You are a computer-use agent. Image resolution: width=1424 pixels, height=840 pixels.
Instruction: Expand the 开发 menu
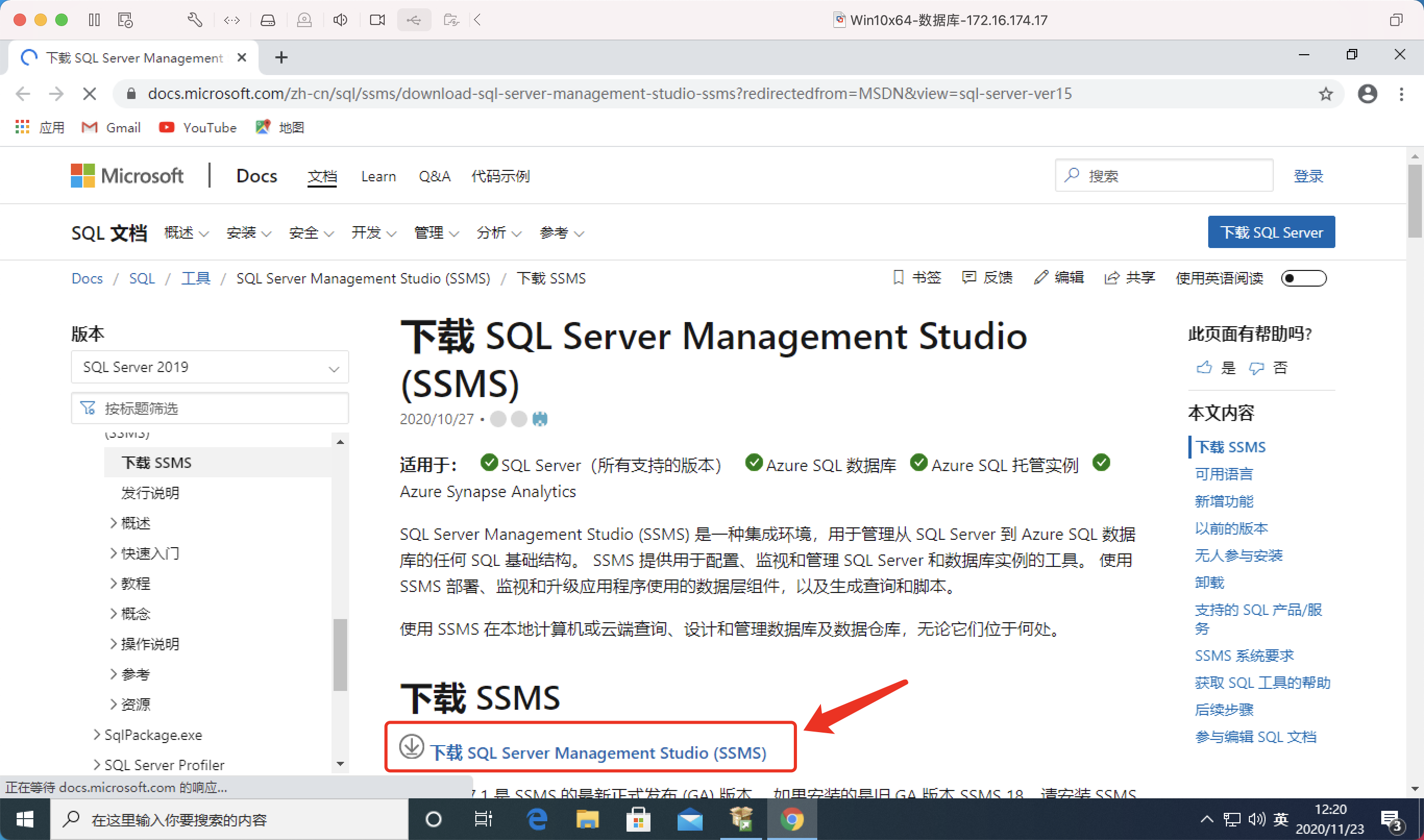point(374,232)
